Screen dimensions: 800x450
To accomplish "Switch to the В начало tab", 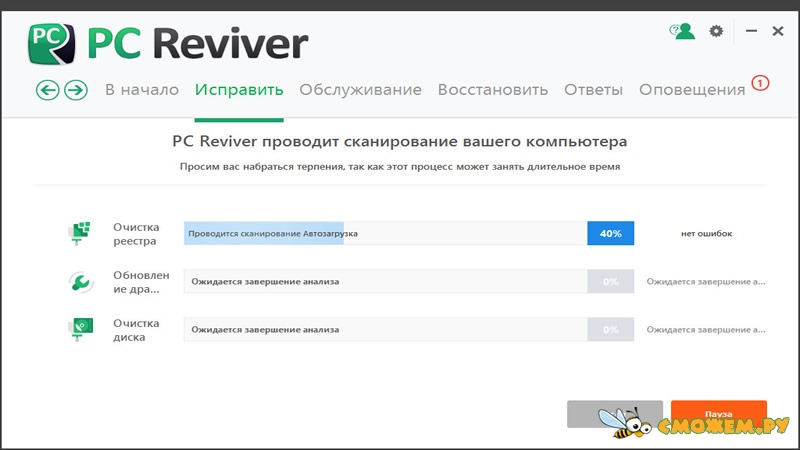I will pos(142,90).
